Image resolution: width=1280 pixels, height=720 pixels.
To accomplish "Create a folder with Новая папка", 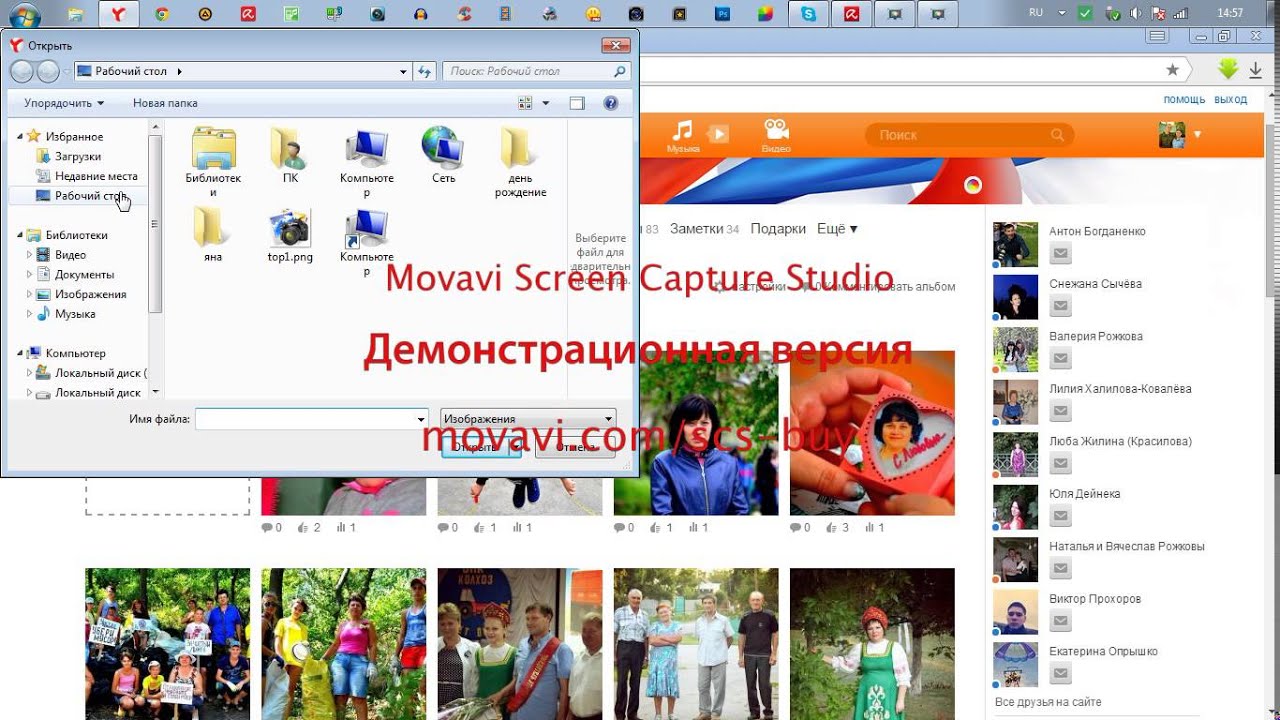I will tap(165, 103).
